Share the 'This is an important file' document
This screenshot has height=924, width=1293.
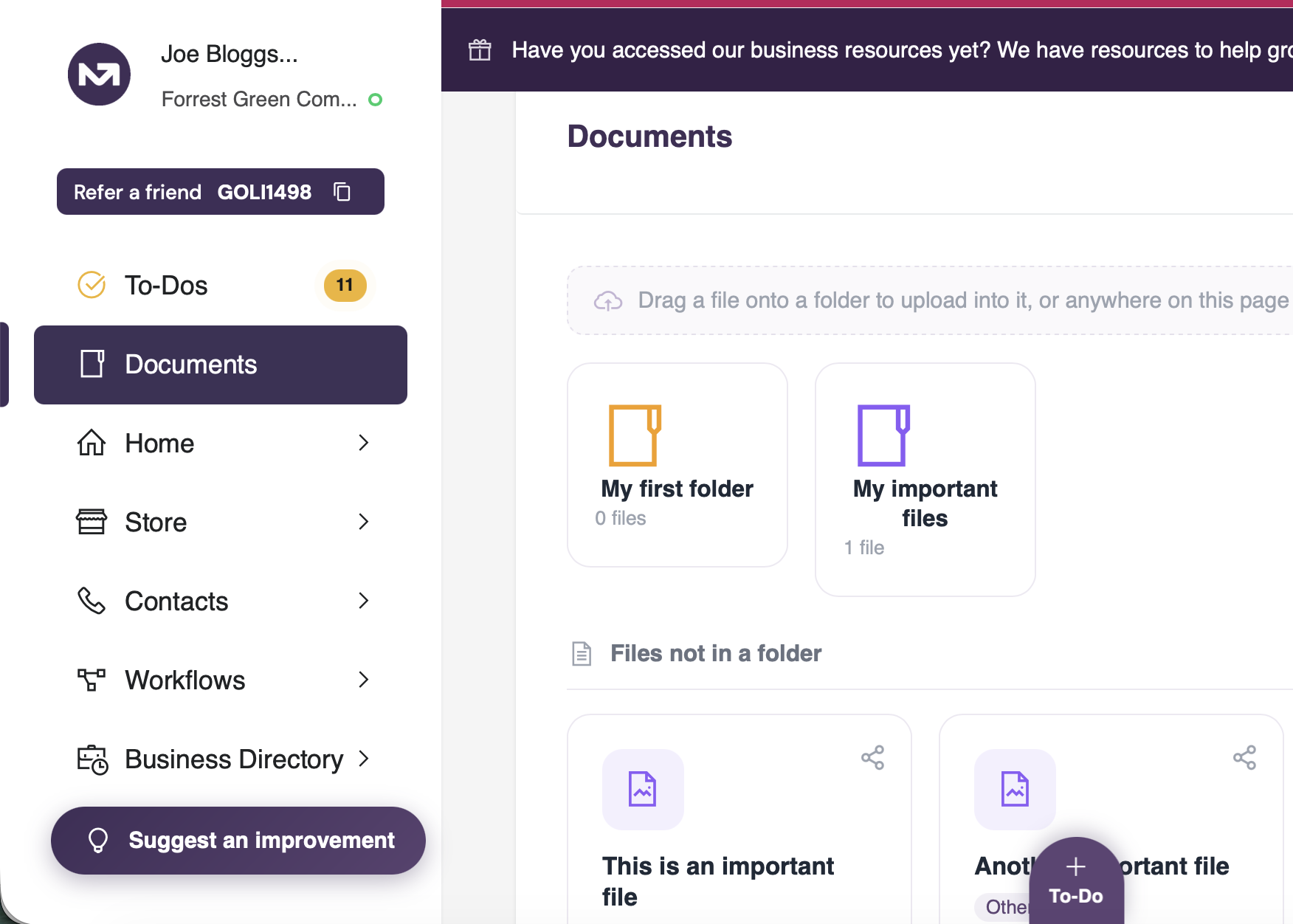[872, 757]
